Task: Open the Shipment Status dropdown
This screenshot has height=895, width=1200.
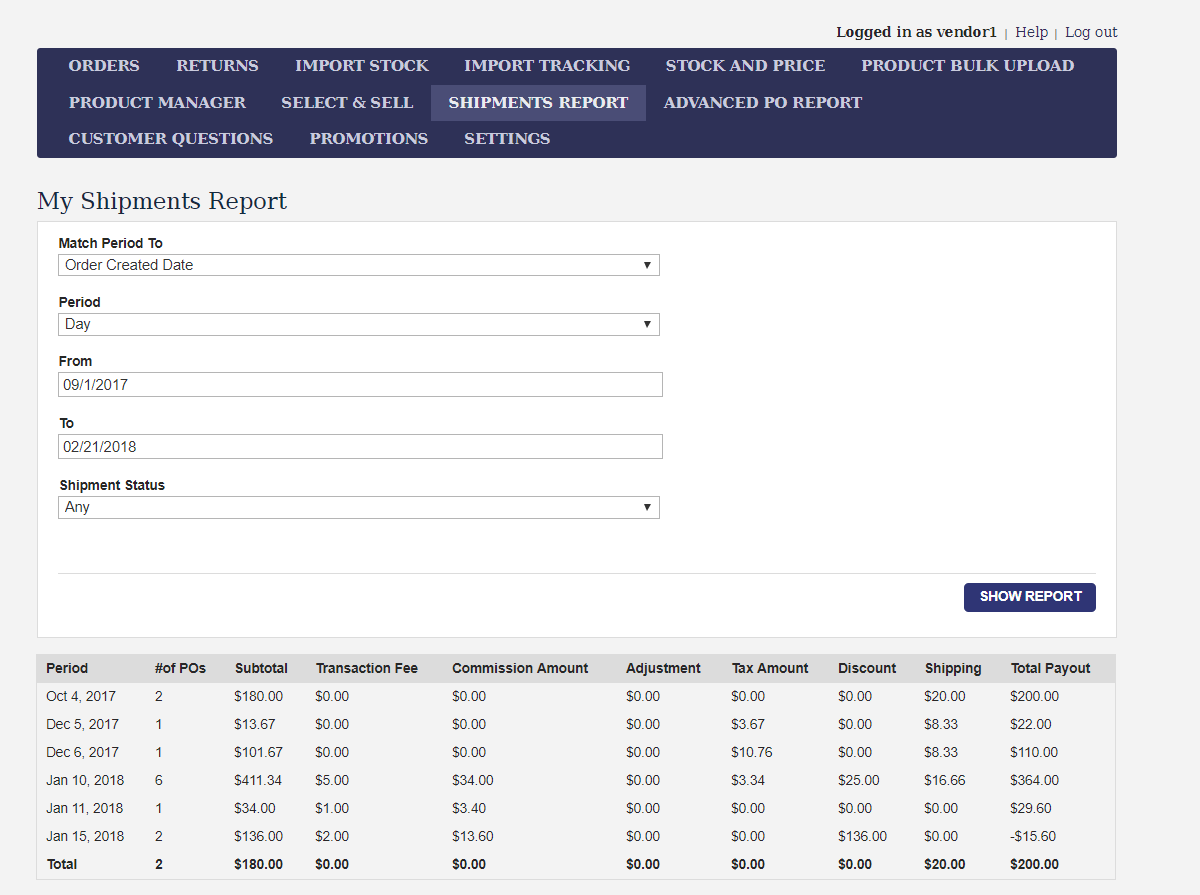Action: 359,507
